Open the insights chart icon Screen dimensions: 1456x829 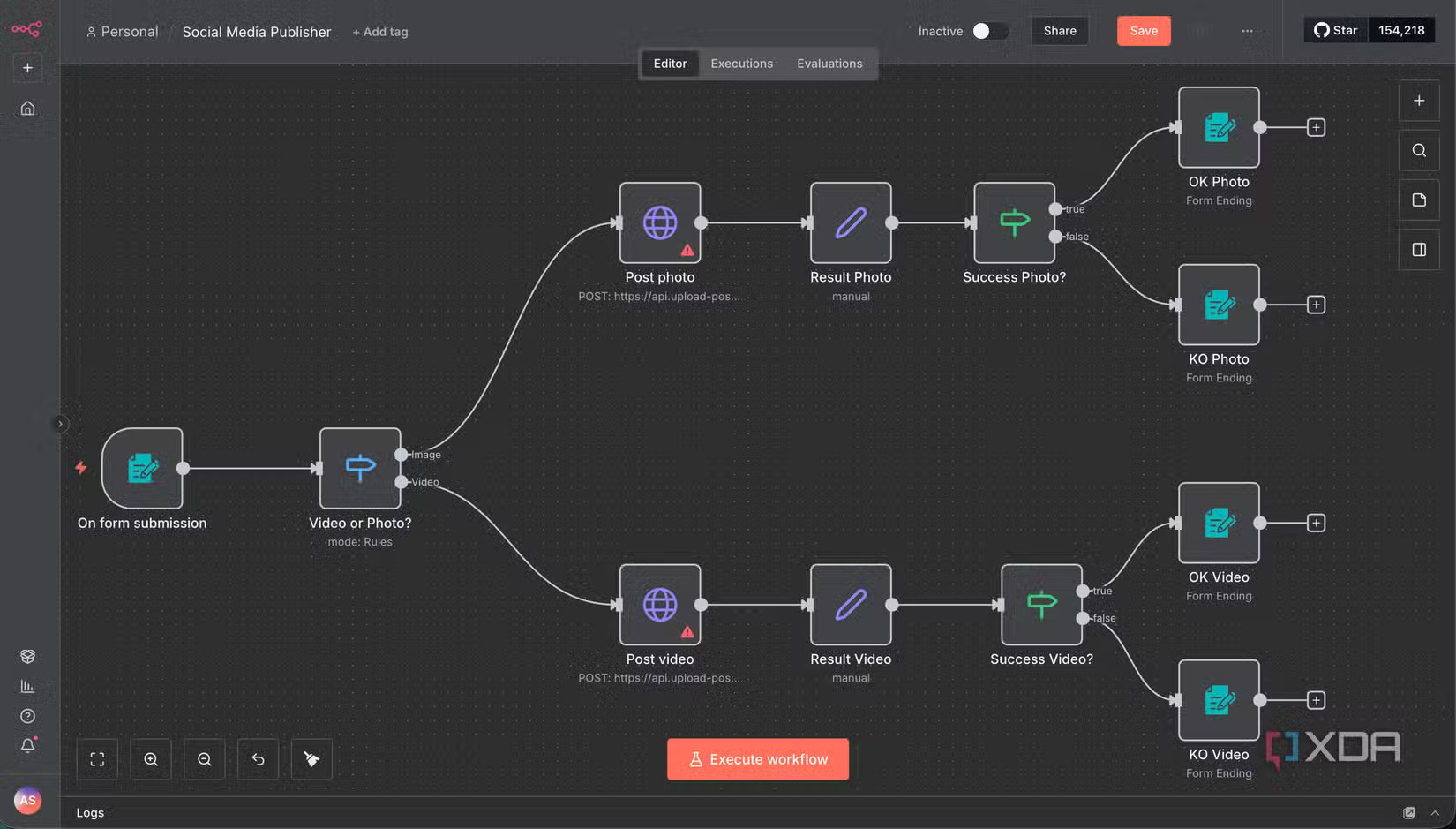(27, 686)
